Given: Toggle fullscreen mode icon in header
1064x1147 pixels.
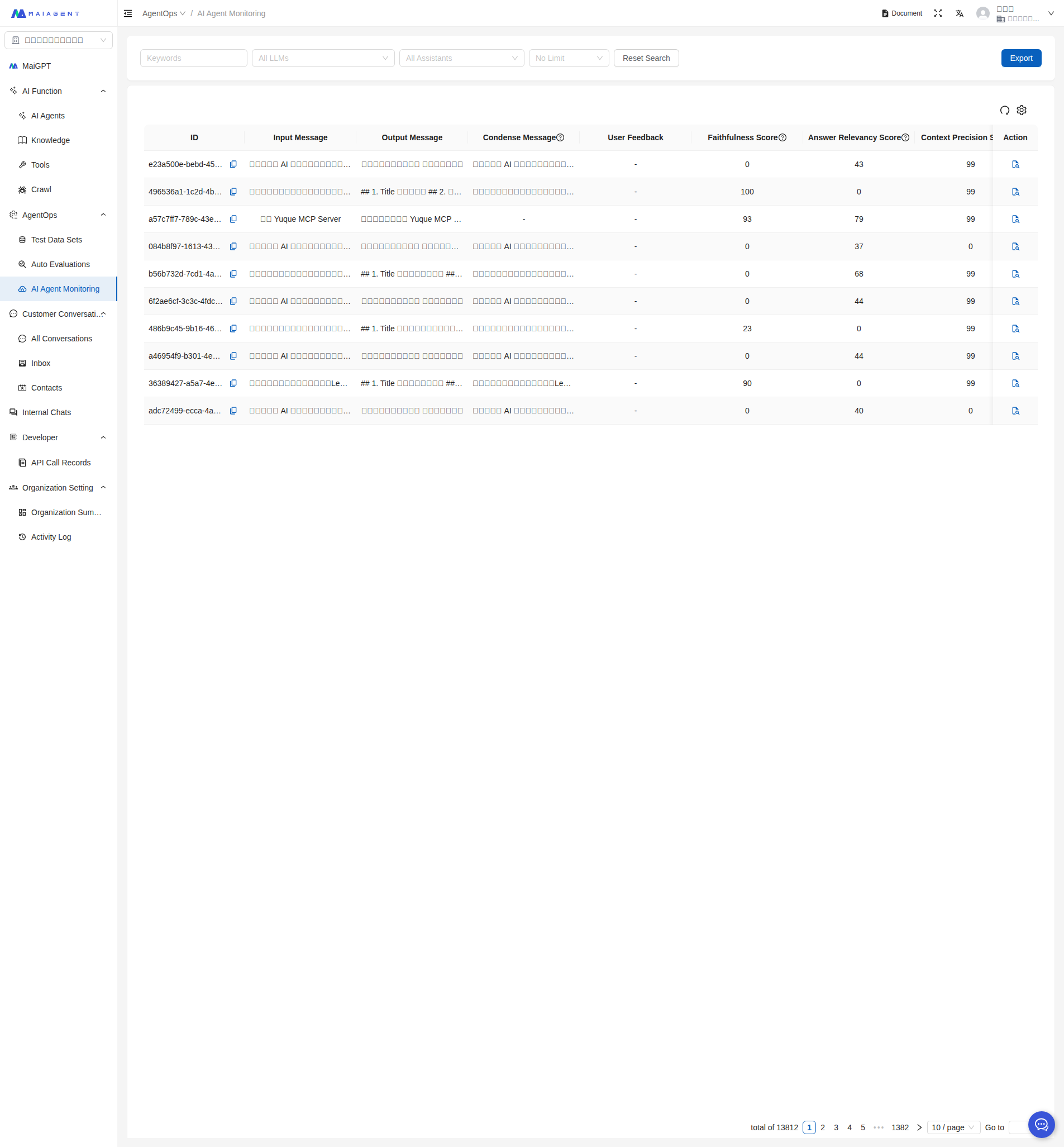Looking at the screenshot, I should point(937,13).
